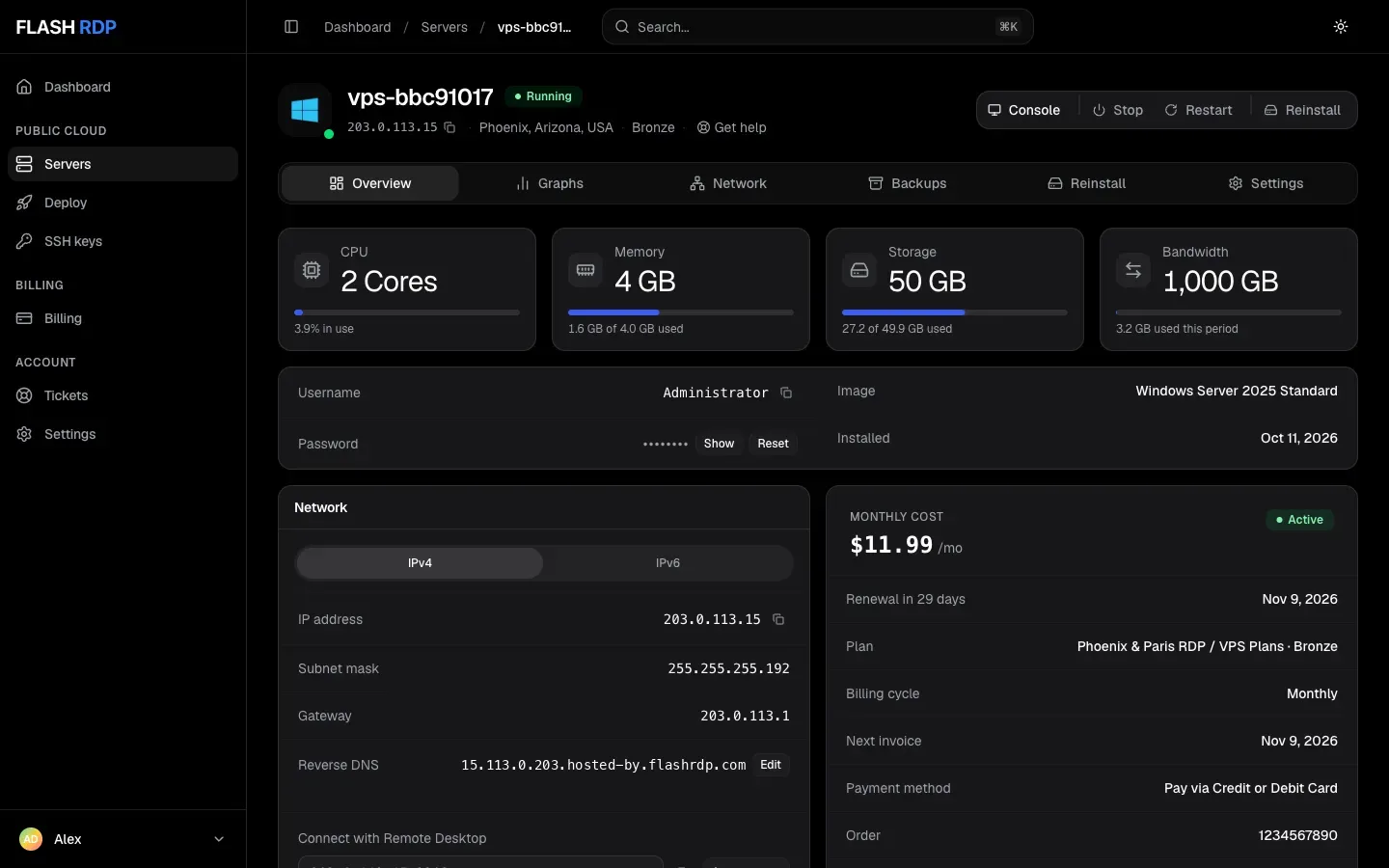Image resolution: width=1389 pixels, height=868 pixels.
Task: Focus the Search field
Action: (818, 27)
